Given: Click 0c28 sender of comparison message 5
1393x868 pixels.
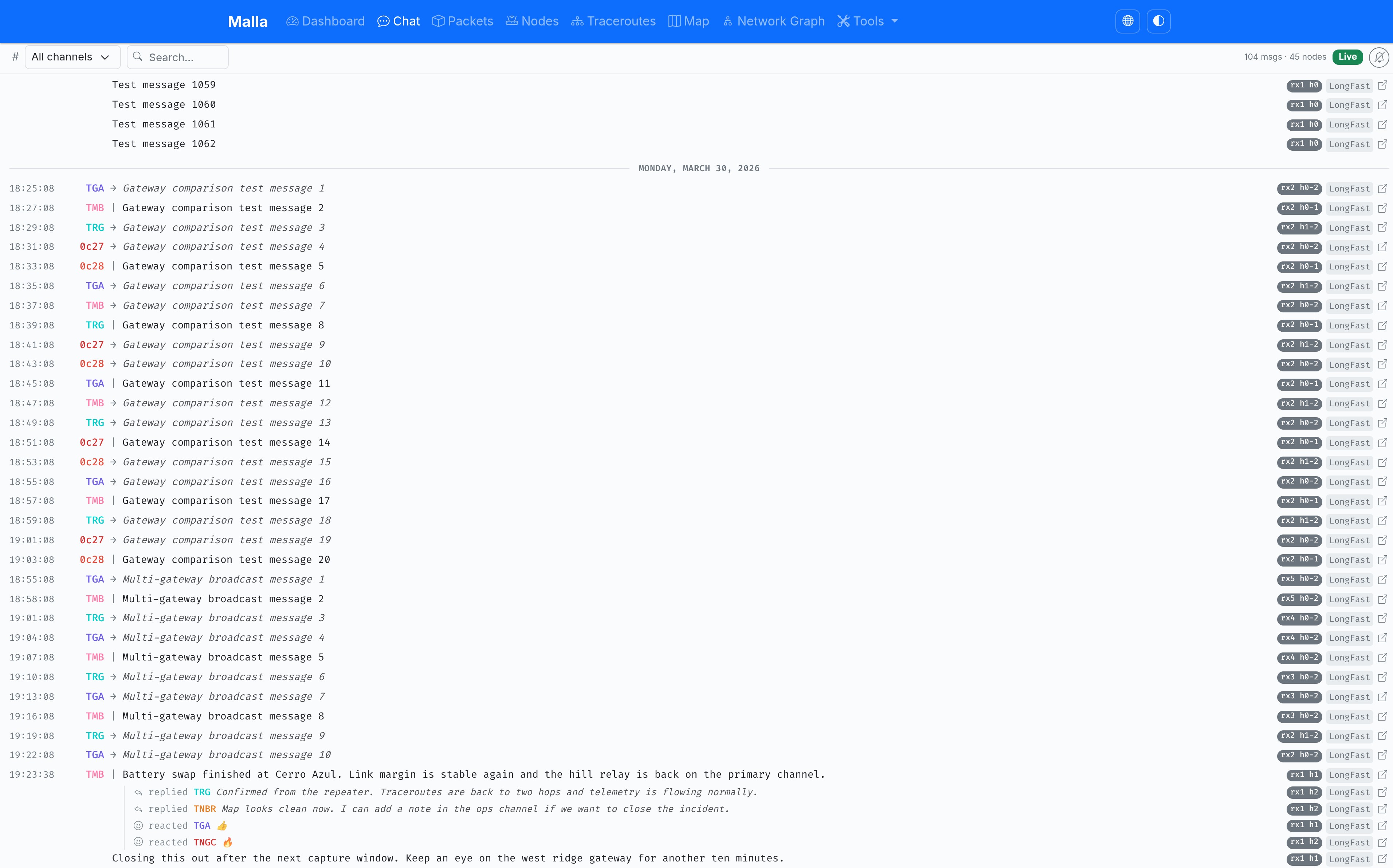Looking at the screenshot, I should [92, 267].
